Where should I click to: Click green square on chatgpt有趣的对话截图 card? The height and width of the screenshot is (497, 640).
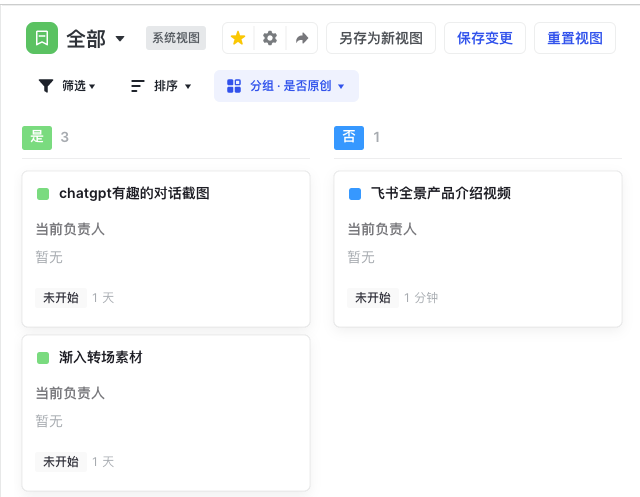tap(43, 194)
